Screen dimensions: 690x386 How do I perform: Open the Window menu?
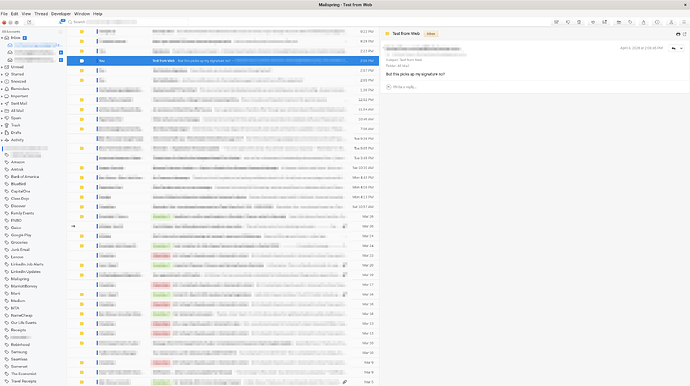tap(82, 14)
